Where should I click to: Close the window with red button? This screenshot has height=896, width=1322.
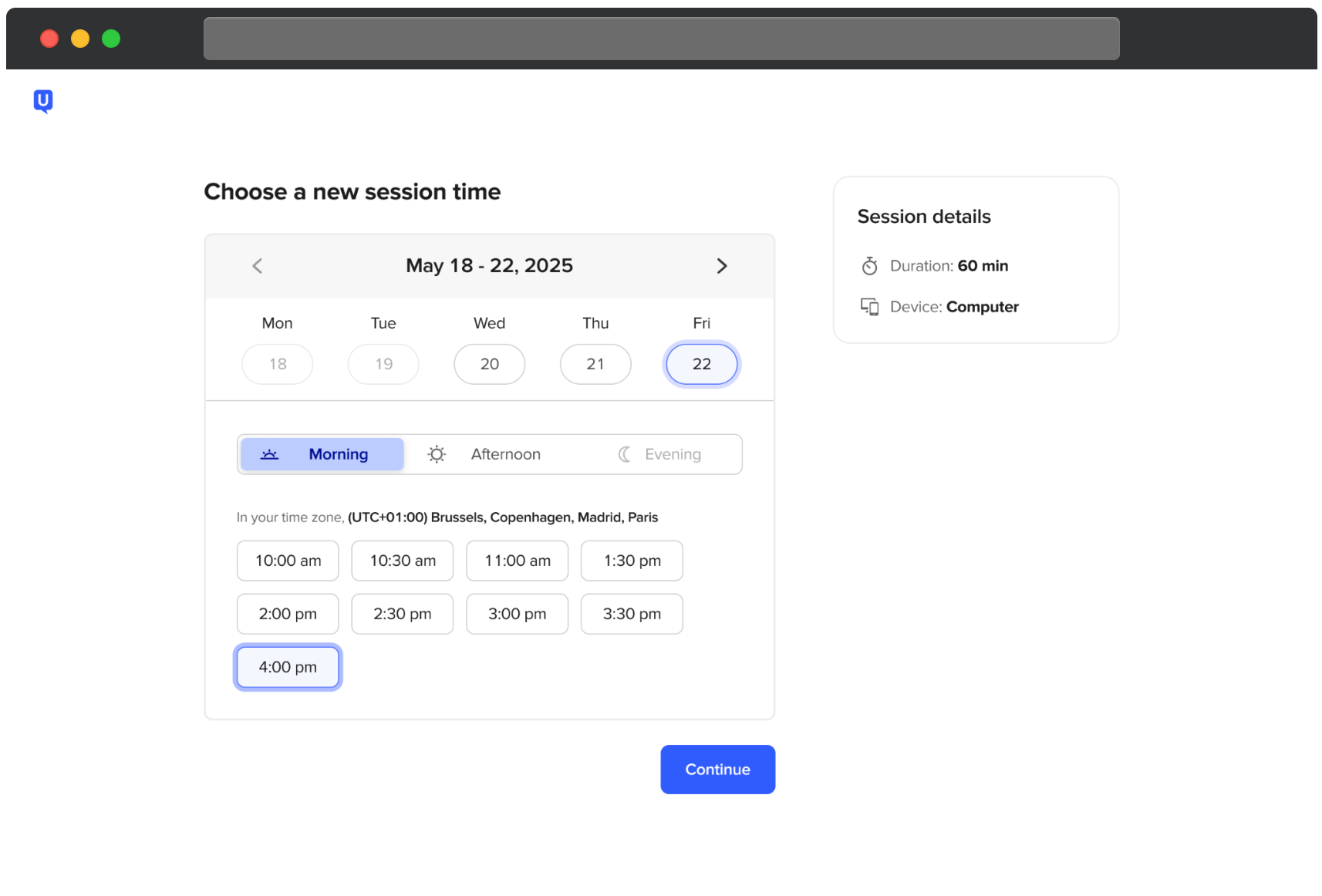pos(49,39)
